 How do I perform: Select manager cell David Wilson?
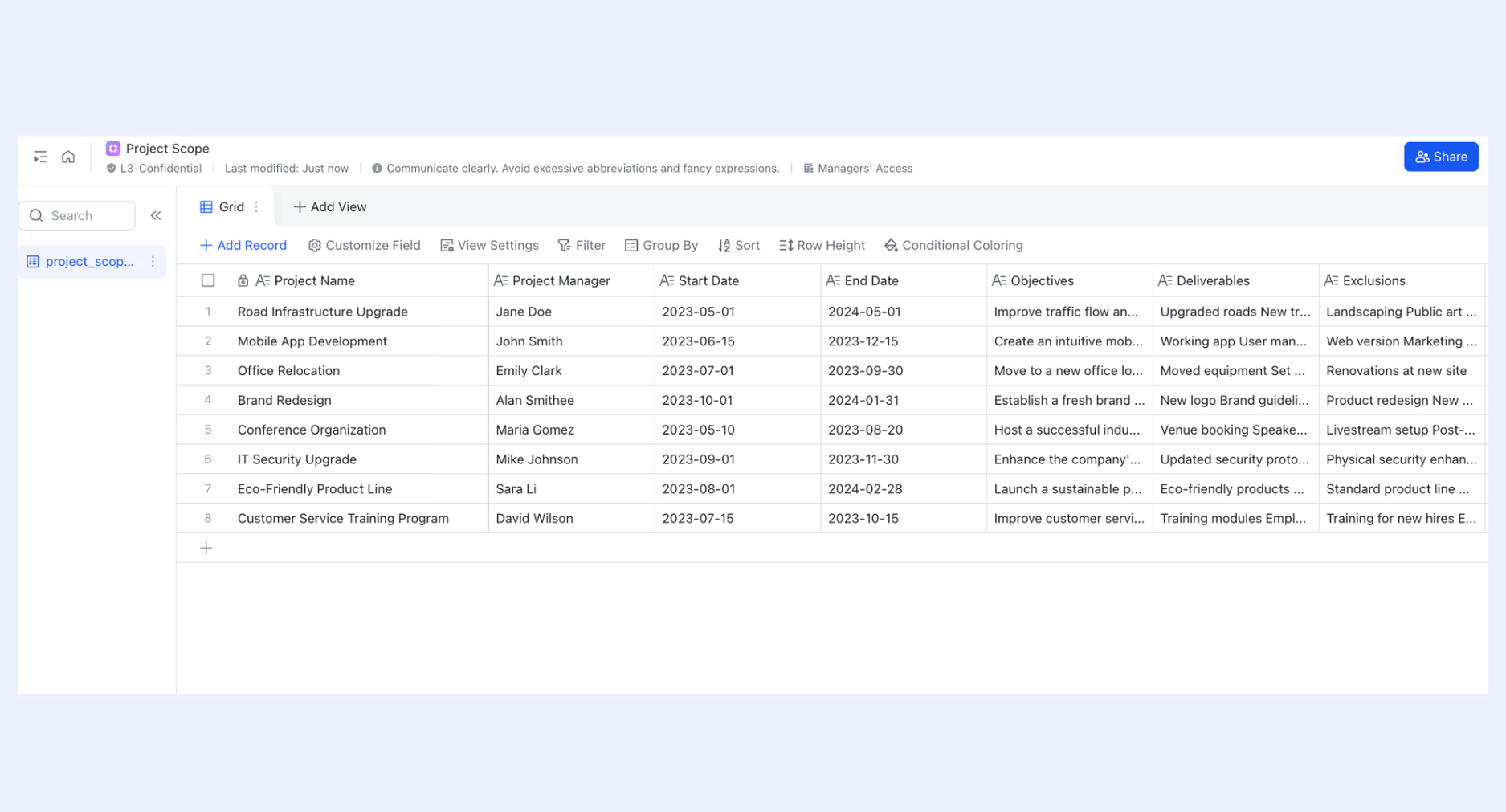click(571, 518)
